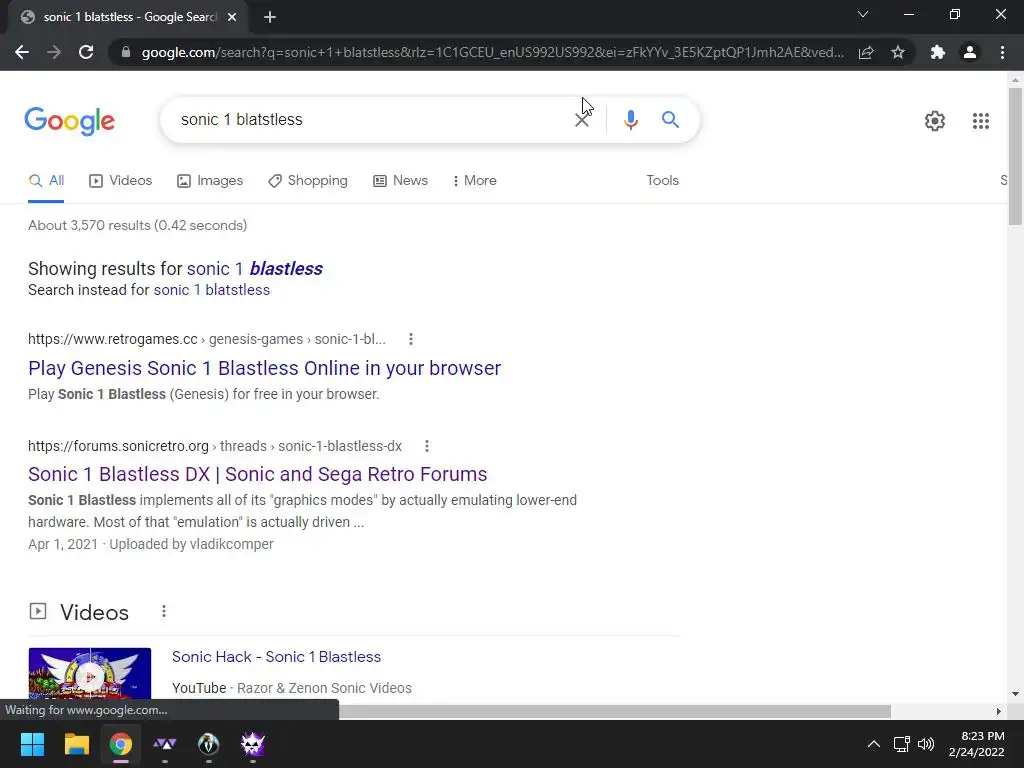This screenshot has height=768, width=1024.
Task: Switch to the Videos tab
Action: tap(120, 181)
